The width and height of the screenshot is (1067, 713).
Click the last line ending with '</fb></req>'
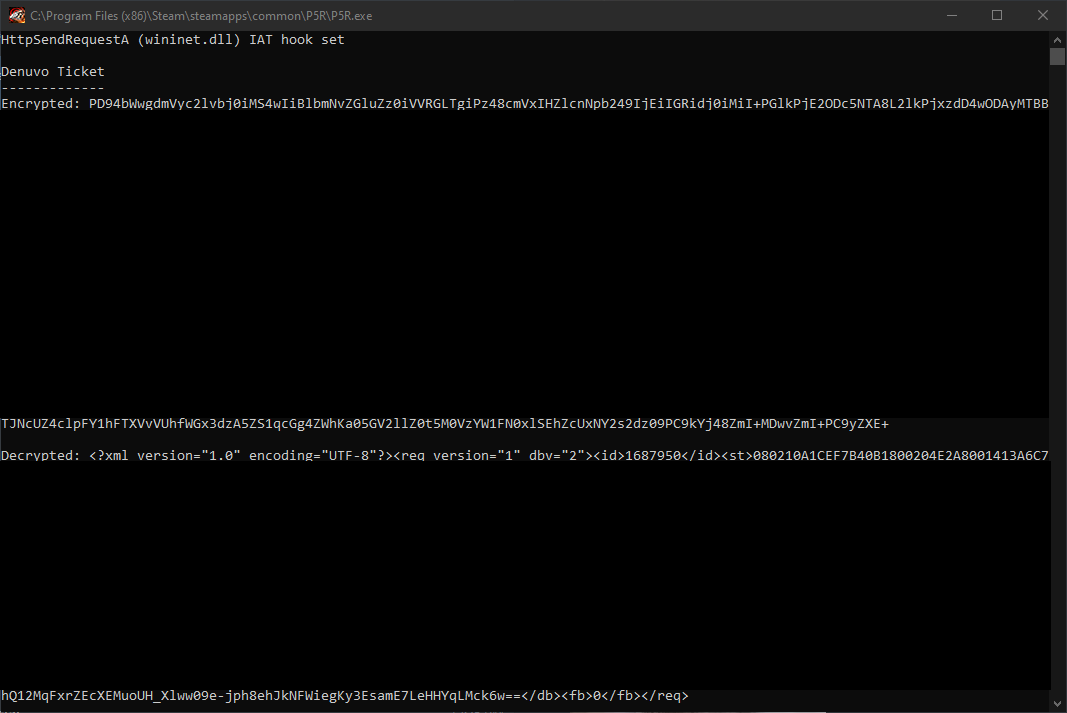pos(345,696)
